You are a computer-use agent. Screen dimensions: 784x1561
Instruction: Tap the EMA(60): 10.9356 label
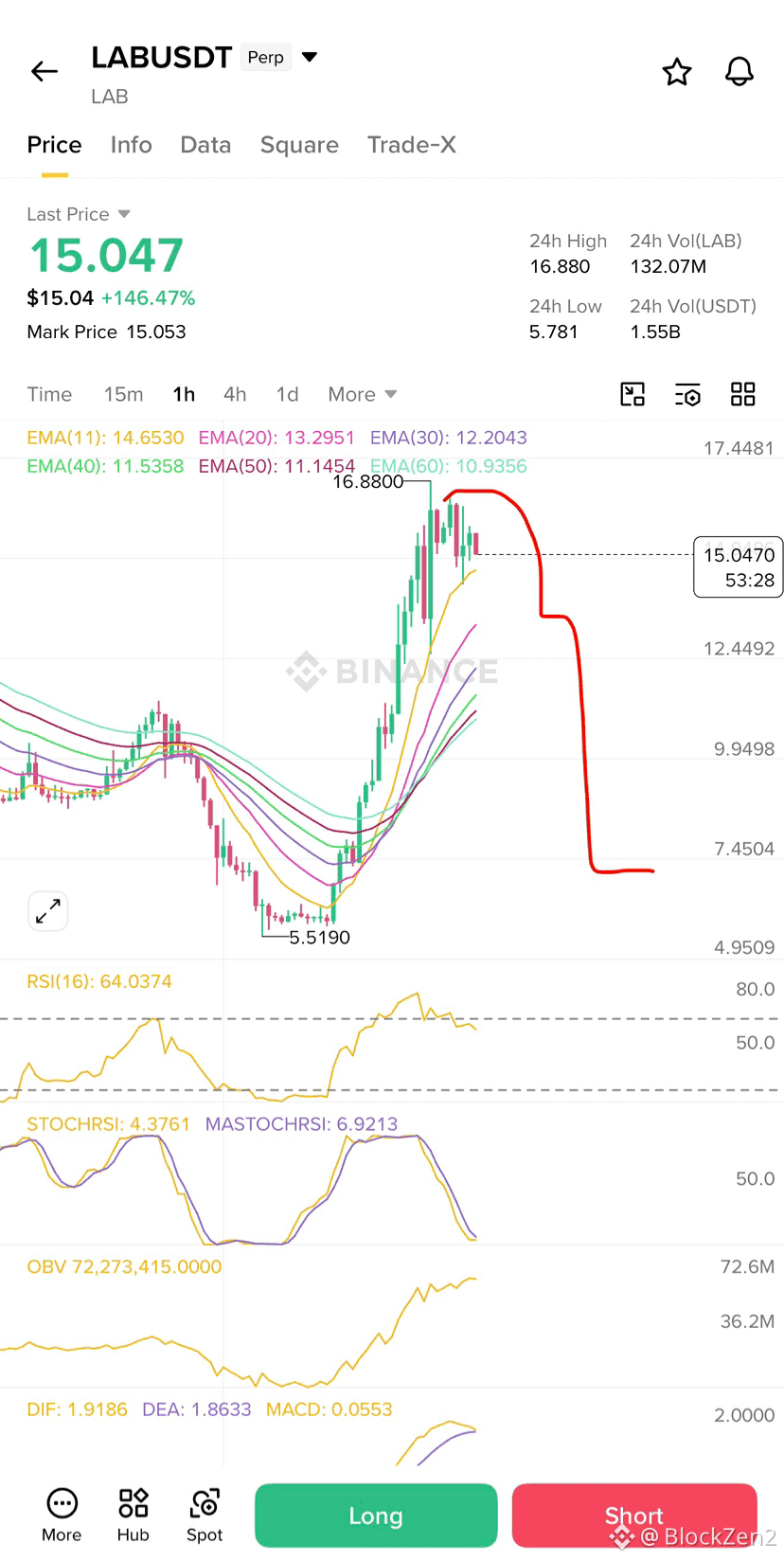pyautogui.click(x=449, y=466)
